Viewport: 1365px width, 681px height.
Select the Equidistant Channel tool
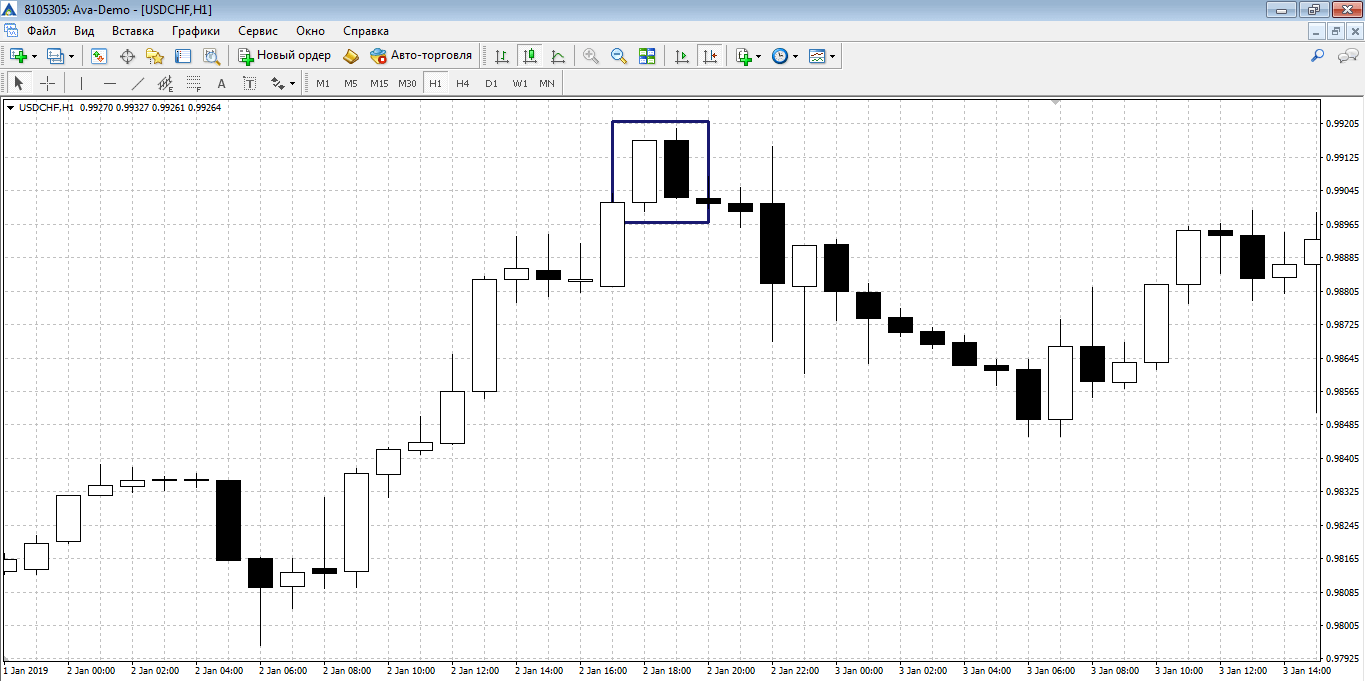click(166, 83)
